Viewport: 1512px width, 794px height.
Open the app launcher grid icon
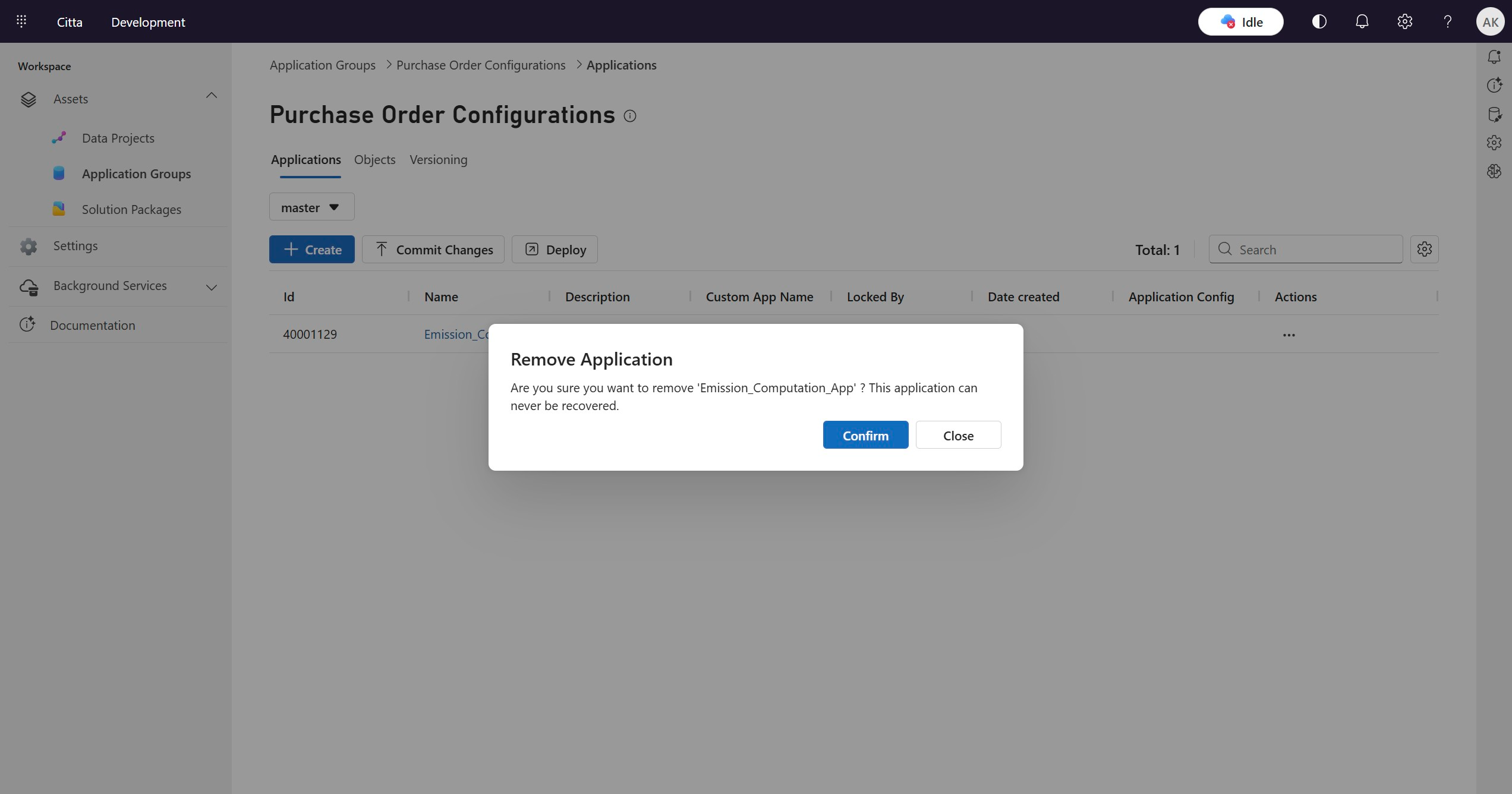[x=21, y=21]
